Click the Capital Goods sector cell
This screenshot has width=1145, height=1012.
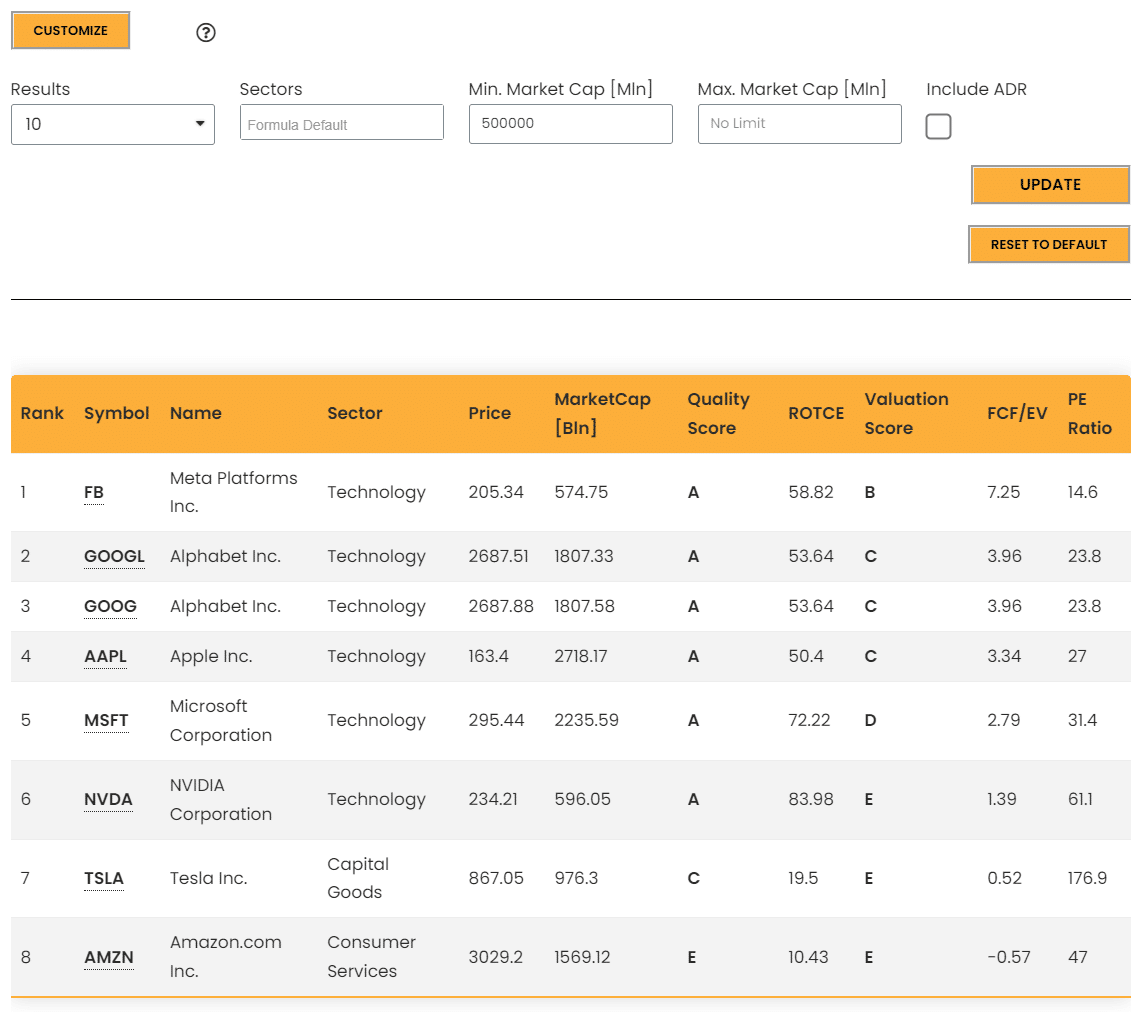click(x=358, y=878)
